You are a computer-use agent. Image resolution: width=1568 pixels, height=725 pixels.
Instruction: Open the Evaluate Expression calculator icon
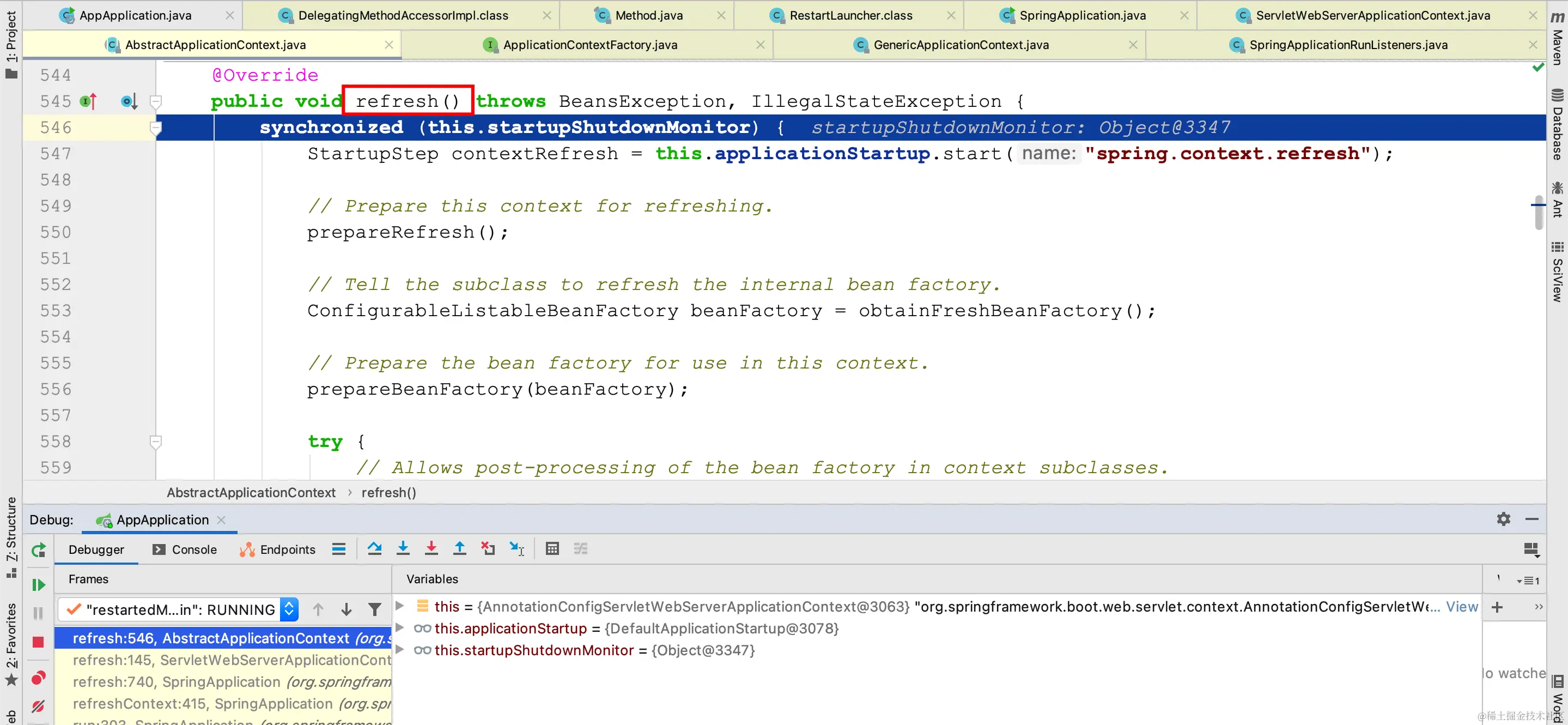coord(552,548)
